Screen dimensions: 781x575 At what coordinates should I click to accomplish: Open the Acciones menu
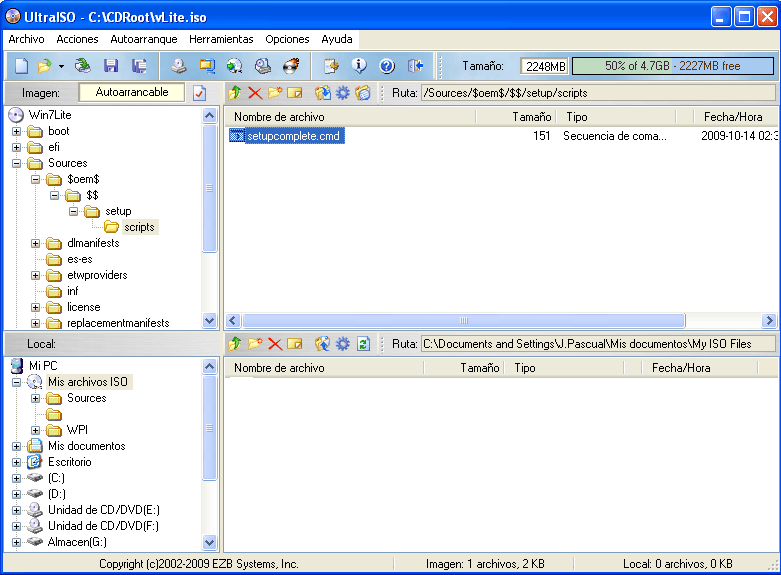(x=77, y=39)
